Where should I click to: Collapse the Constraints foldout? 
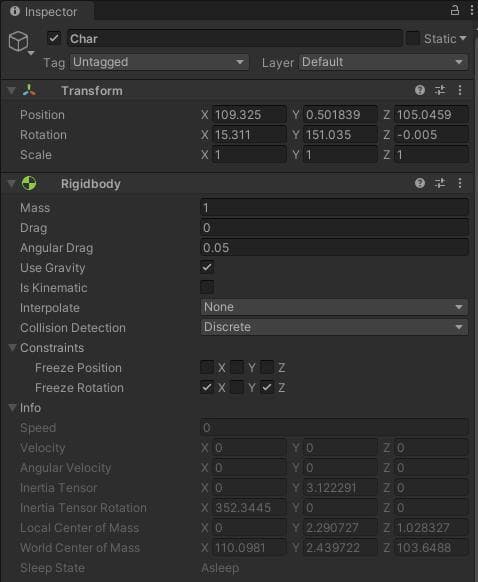pyautogui.click(x=13, y=348)
